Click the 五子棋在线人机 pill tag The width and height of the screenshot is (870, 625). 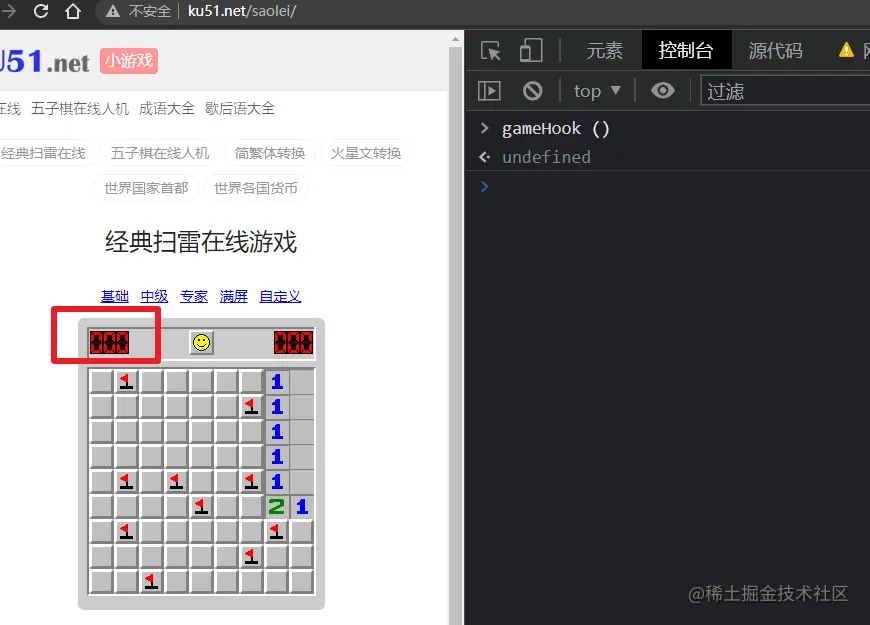point(160,153)
